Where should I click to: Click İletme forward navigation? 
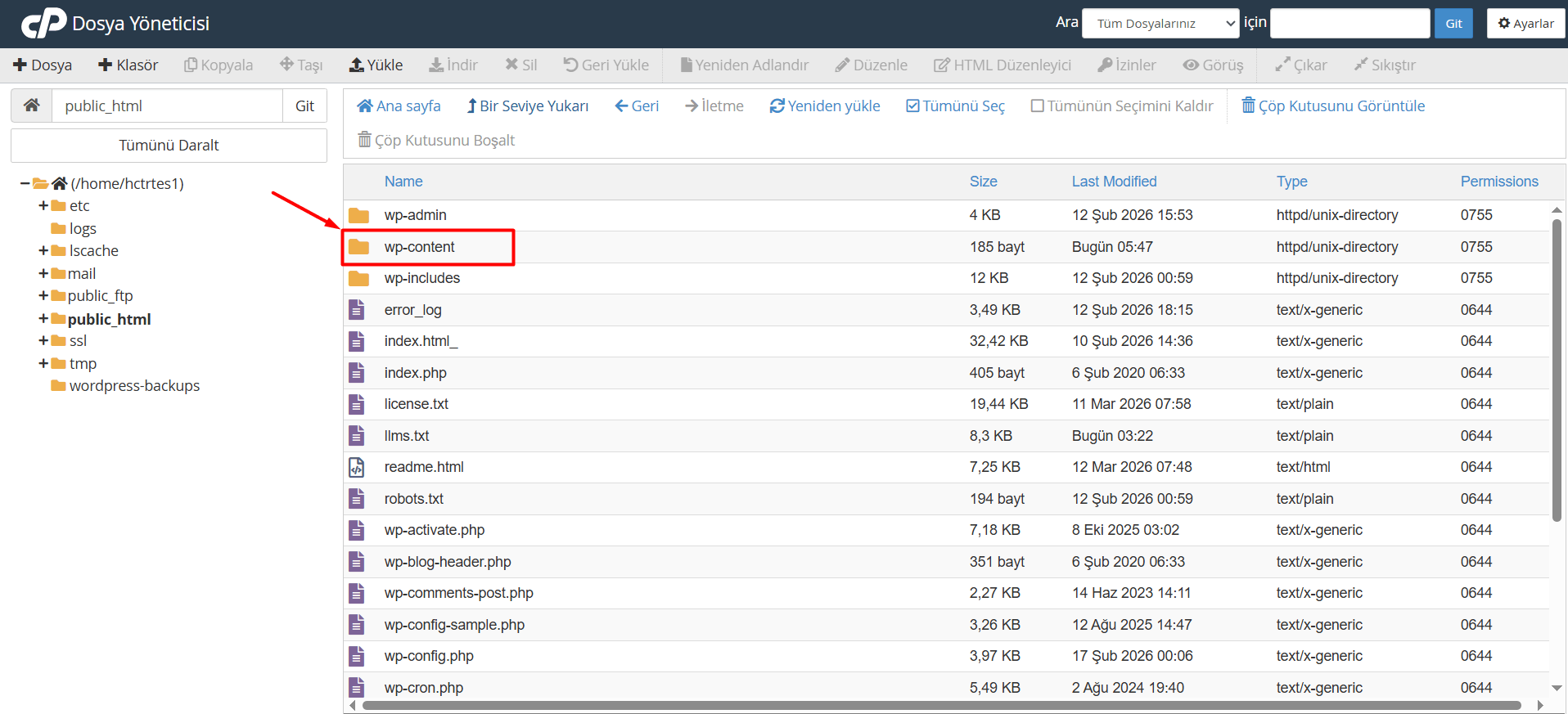(714, 106)
